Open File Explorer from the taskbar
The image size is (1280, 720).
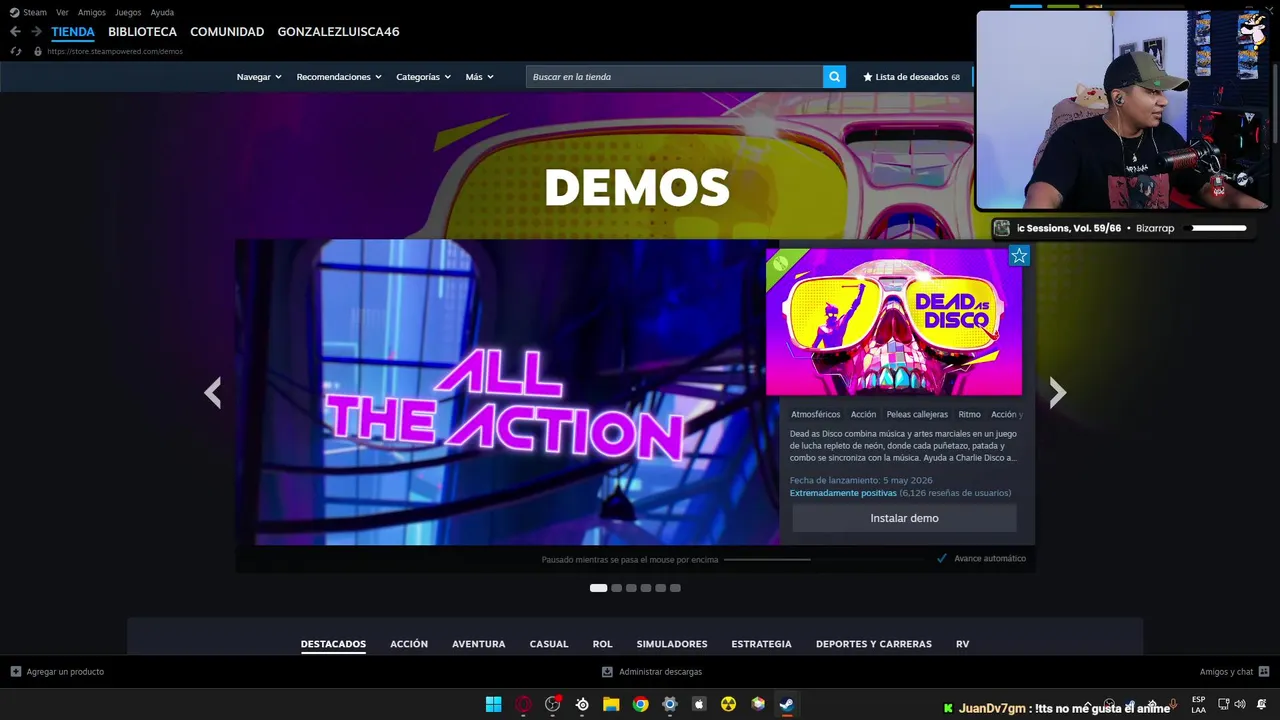pyautogui.click(x=611, y=704)
